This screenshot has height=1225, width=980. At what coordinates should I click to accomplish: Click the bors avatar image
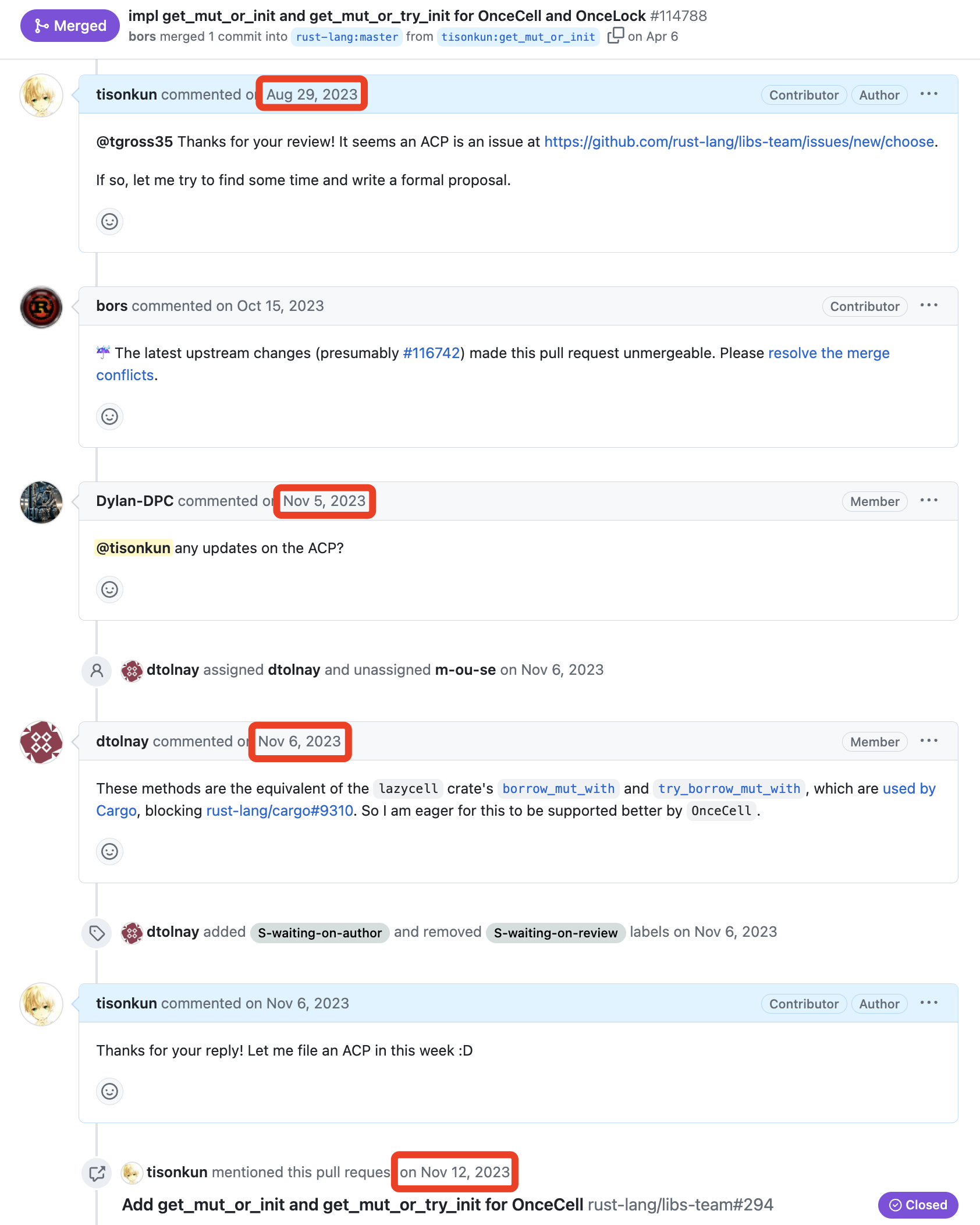tap(41, 307)
